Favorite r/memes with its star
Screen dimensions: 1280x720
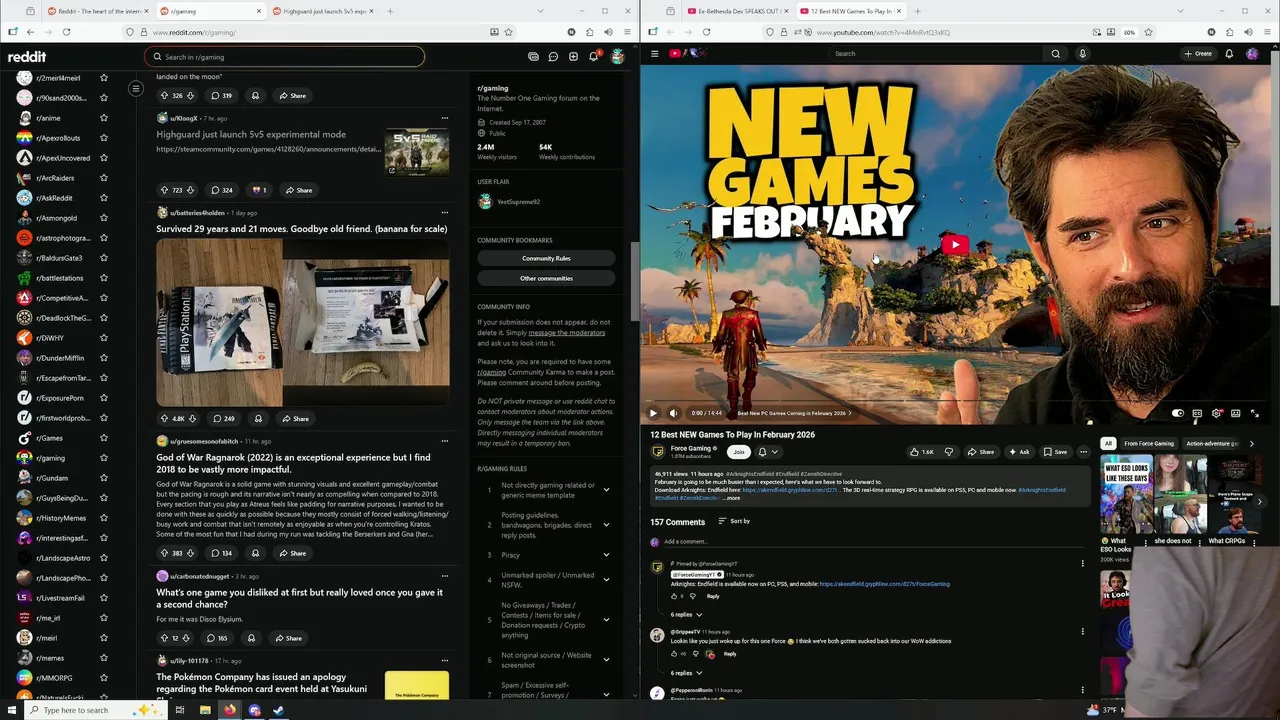tap(103, 658)
